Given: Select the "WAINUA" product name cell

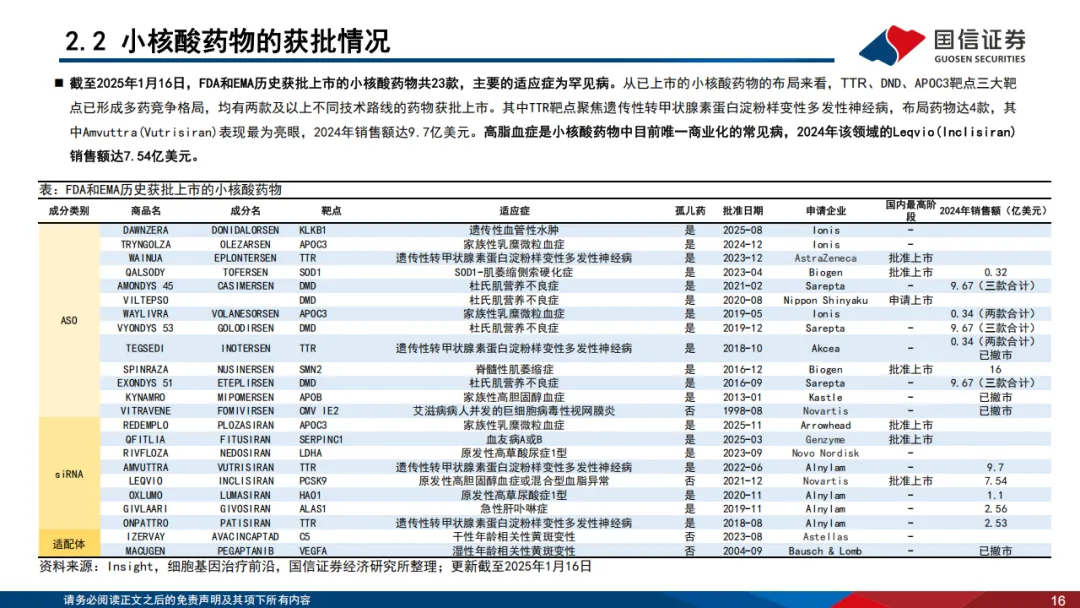Looking at the screenshot, I should (x=145, y=258).
